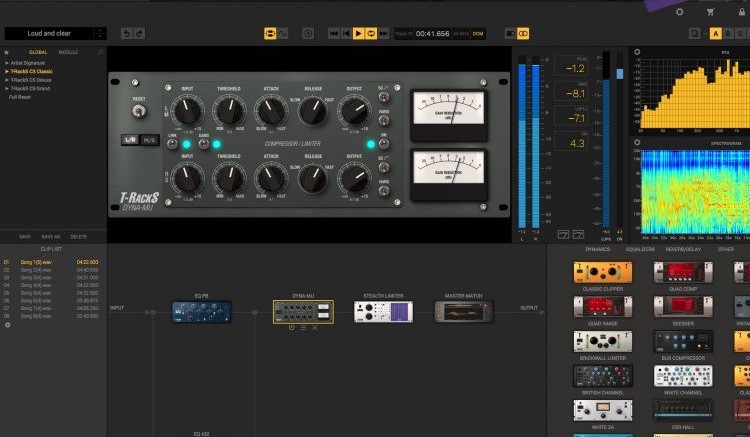Image resolution: width=750 pixels, height=437 pixels.
Task: Open the shopping cart store
Action: coord(710,12)
